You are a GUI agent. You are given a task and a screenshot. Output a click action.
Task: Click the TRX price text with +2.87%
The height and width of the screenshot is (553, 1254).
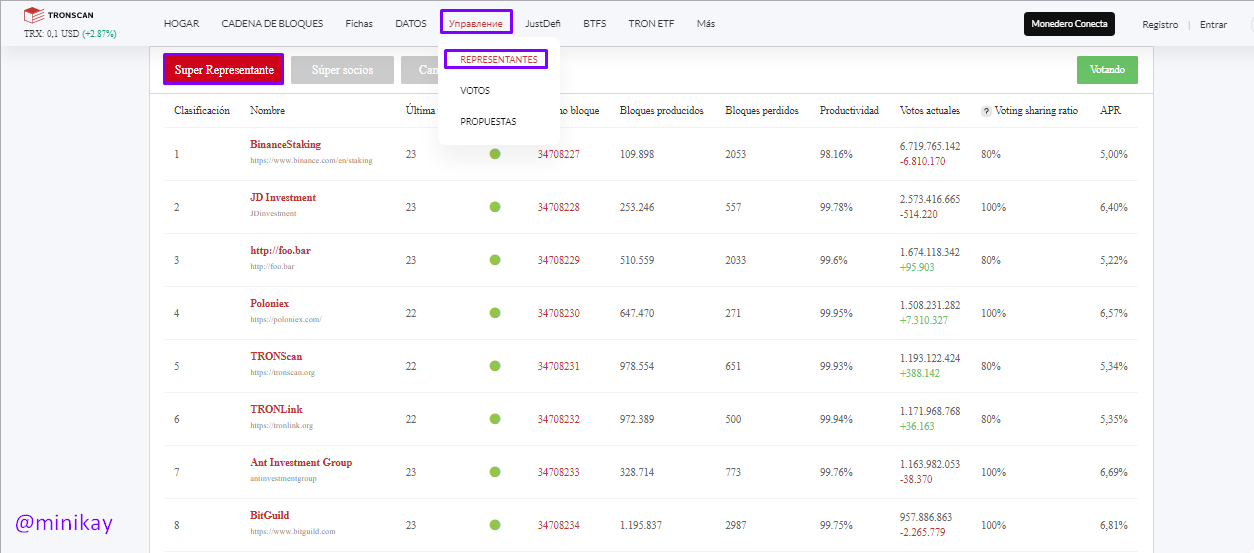[70, 34]
